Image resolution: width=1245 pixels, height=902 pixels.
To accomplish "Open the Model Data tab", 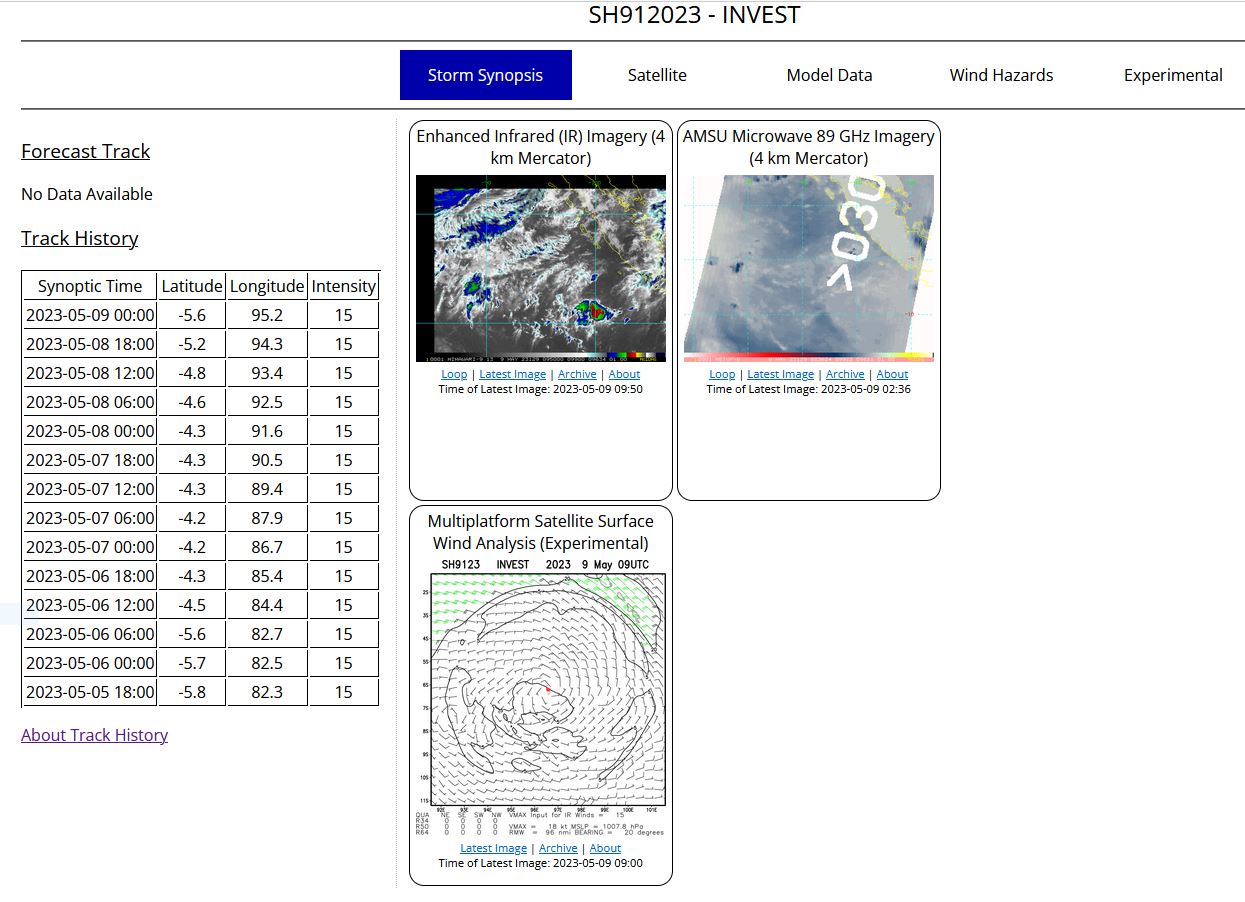I will [829, 75].
